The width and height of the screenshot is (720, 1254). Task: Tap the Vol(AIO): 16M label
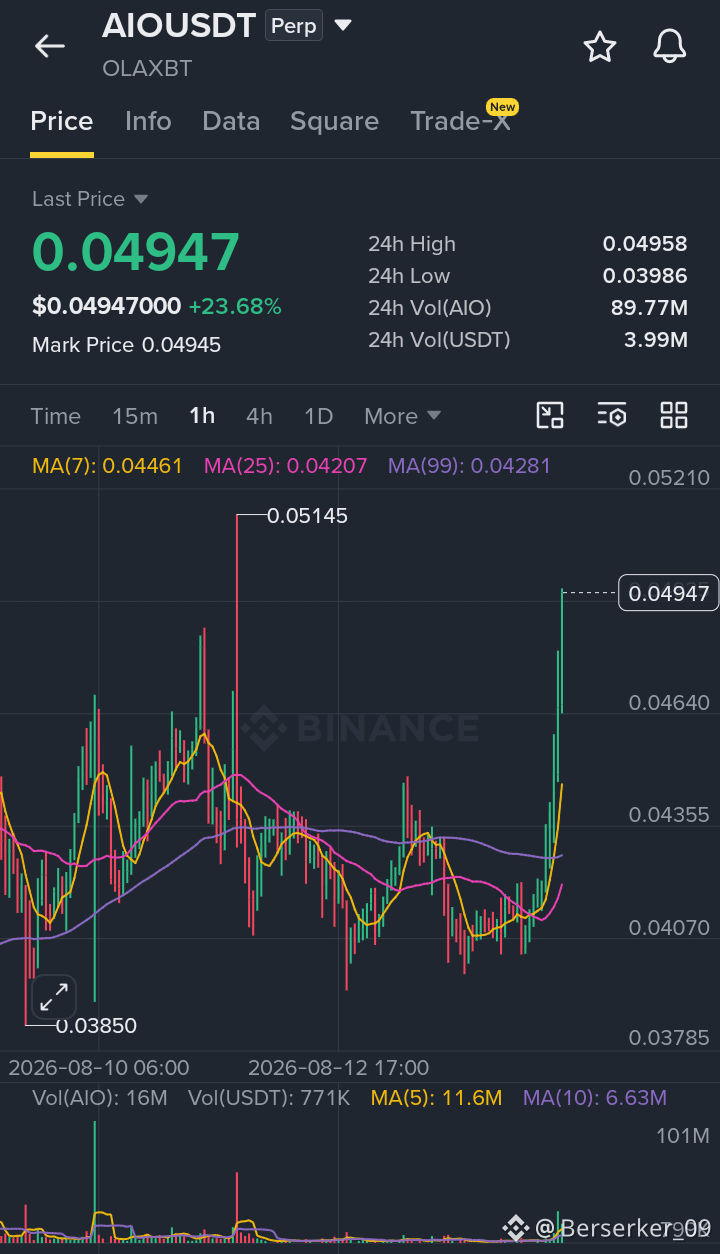[x=100, y=1098]
